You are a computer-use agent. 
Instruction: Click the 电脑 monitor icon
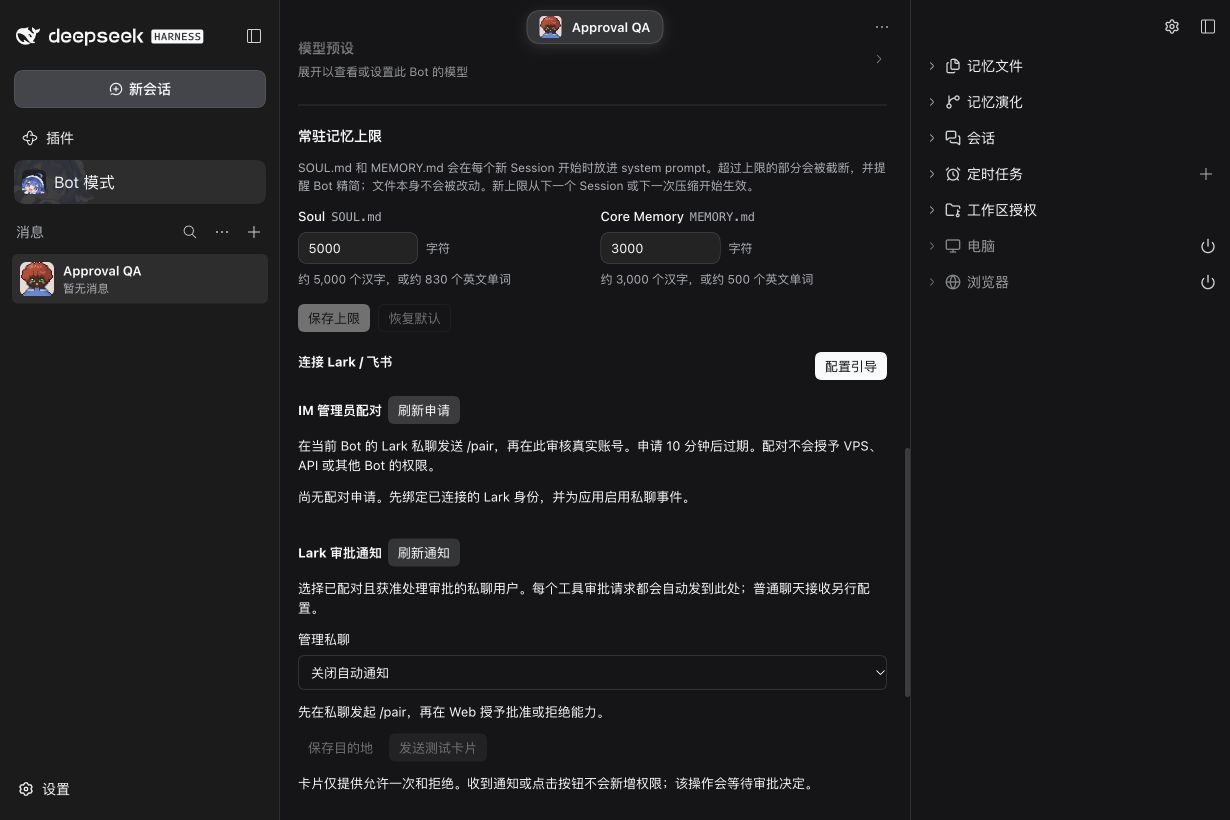click(953, 246)
